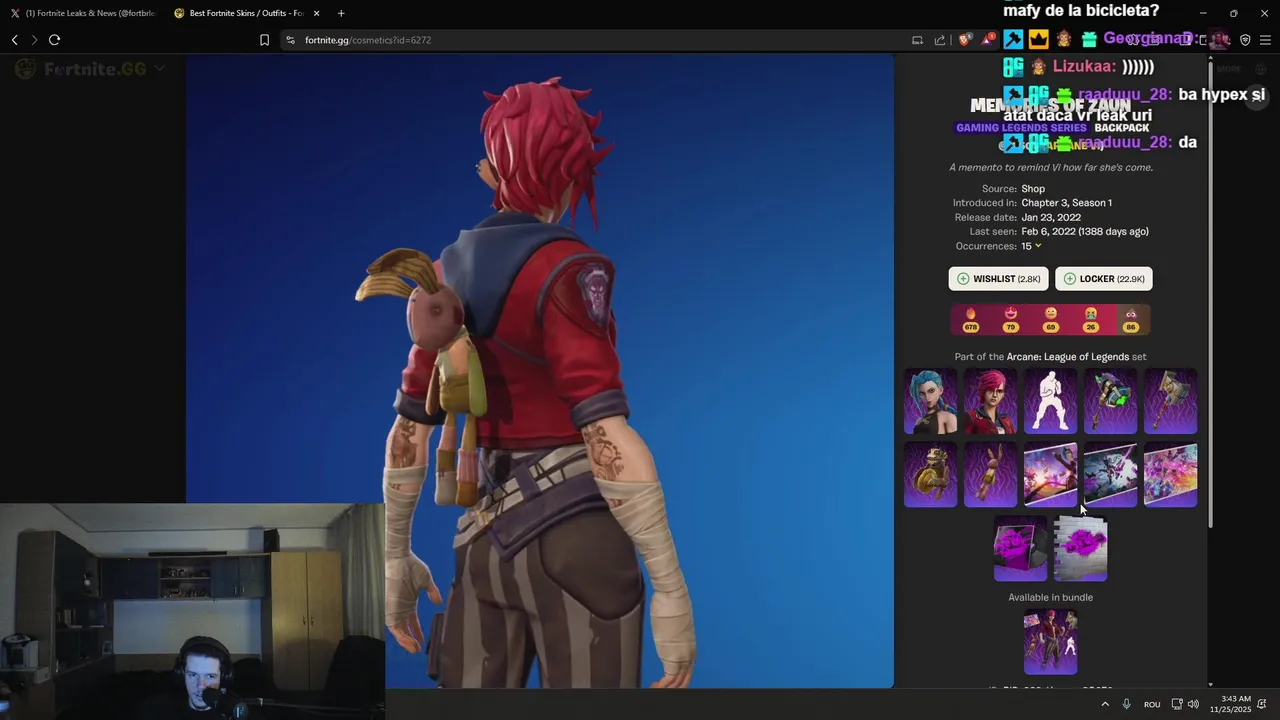
Task: Open the pink graffiti spray thumbnail
Action: point(1081,548)
